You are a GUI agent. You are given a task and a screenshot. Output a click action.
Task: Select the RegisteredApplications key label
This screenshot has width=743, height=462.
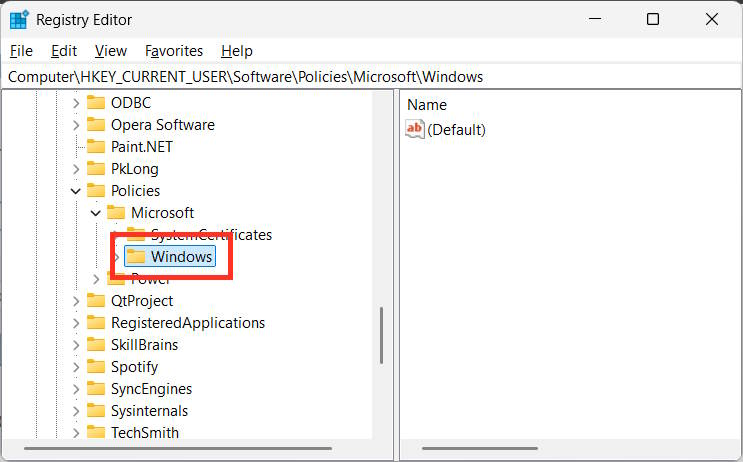[188, 323]
